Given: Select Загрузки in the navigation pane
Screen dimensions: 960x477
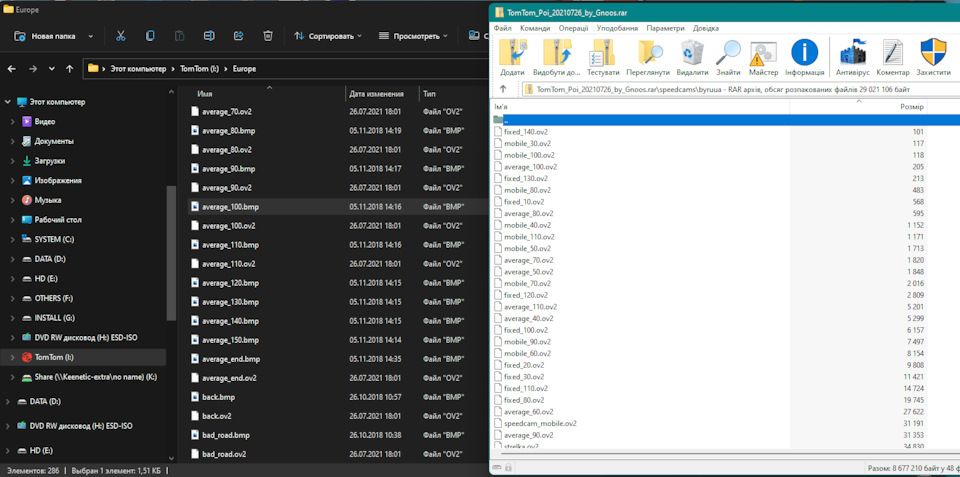Looking at the screenshot, I should 50,161.
